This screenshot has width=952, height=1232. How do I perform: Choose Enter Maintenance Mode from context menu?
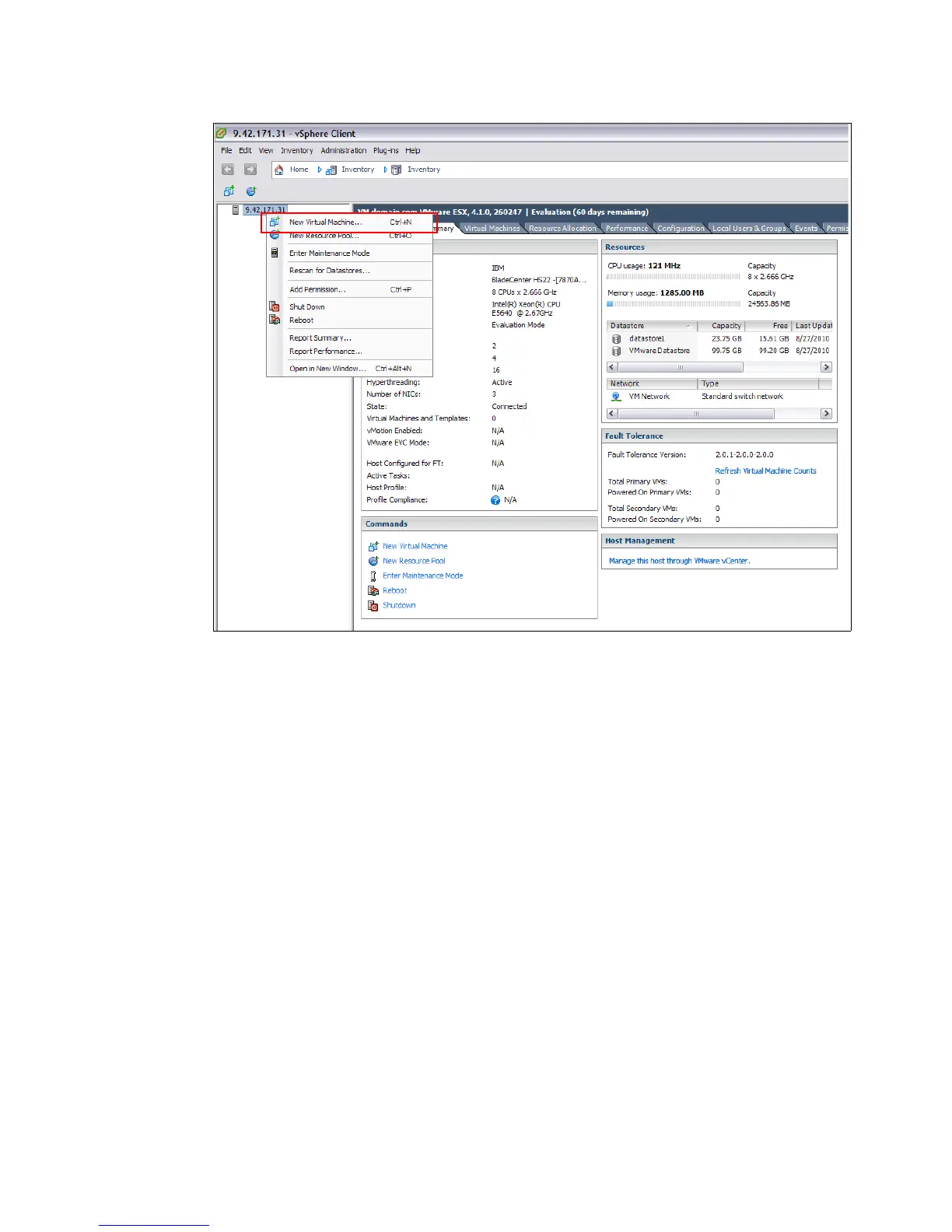(x=349, y=253)
